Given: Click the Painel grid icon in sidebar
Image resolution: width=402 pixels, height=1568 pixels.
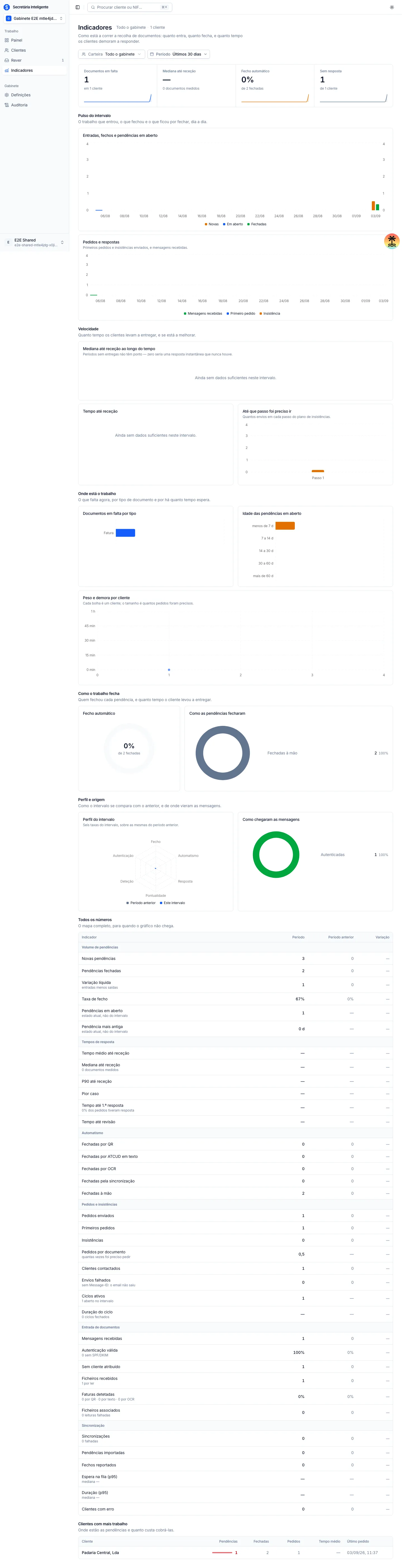Looking at the screenshot, I should coord(7,40).
